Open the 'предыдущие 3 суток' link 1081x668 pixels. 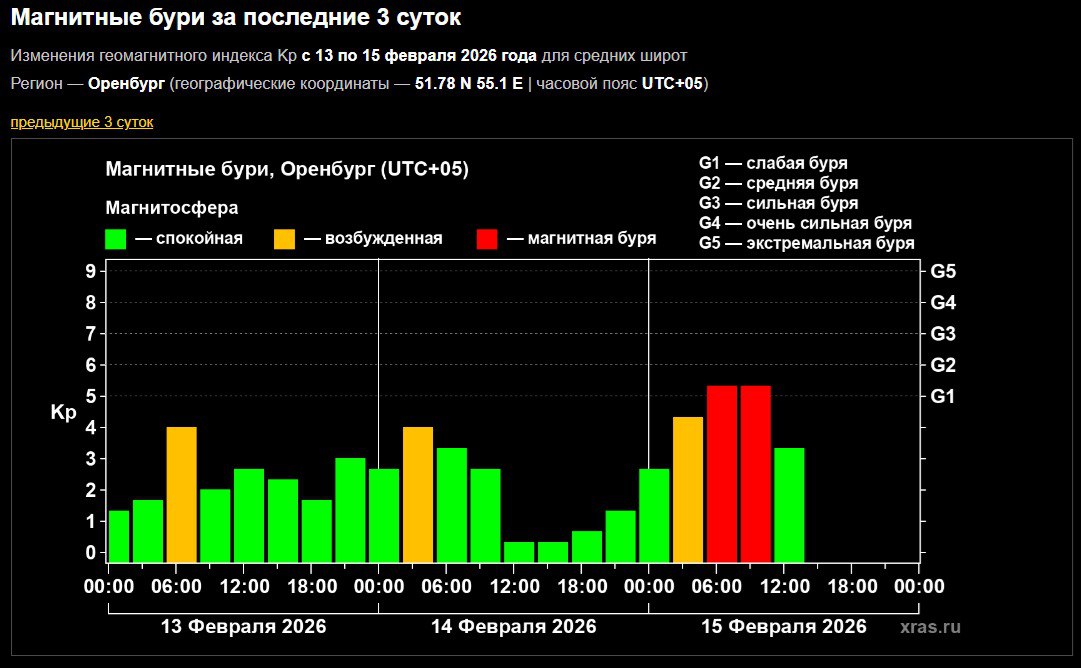(x=81, y=122)
